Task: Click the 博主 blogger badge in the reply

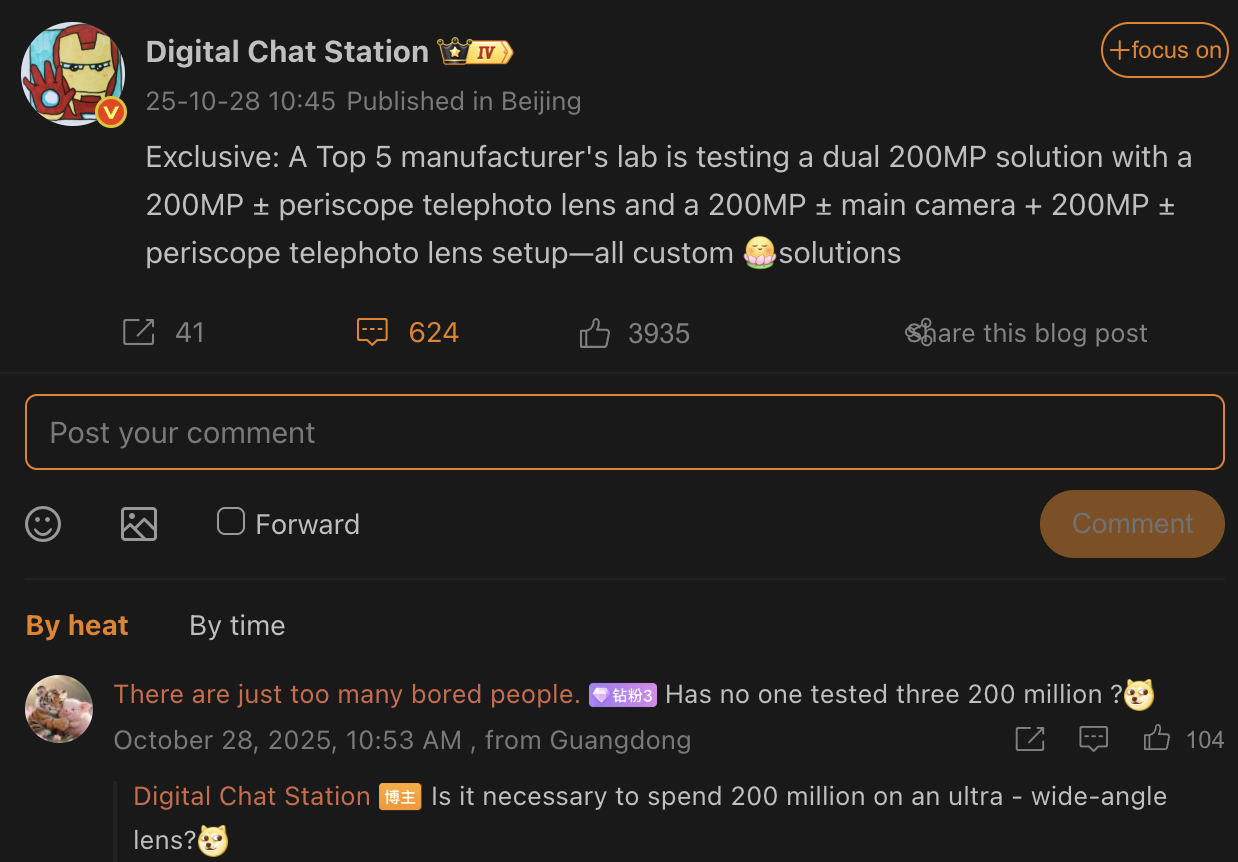Action: (x=400, y=796)
